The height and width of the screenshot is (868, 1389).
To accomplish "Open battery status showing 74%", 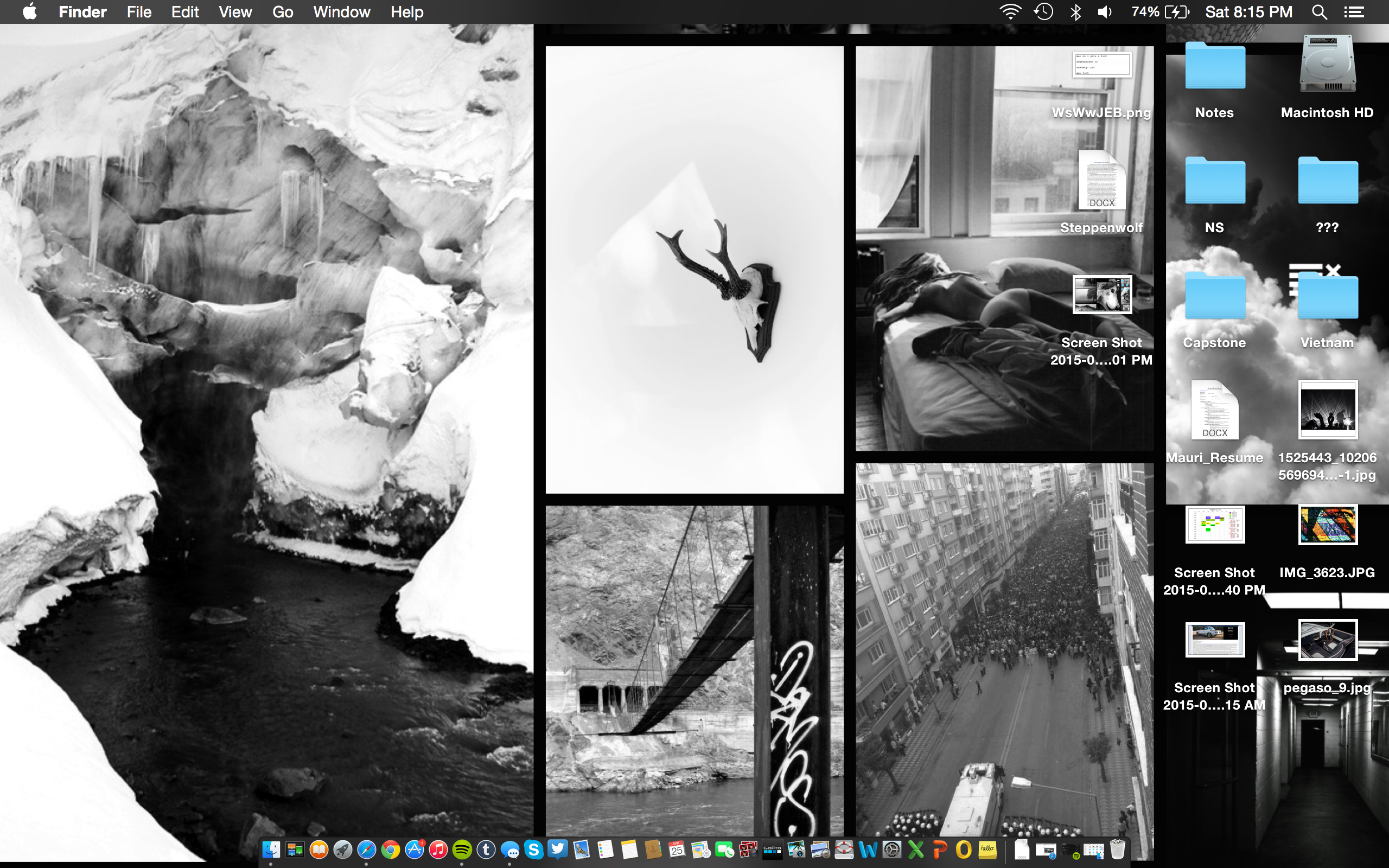I will pyautogui.click(x=1160, y=11).
